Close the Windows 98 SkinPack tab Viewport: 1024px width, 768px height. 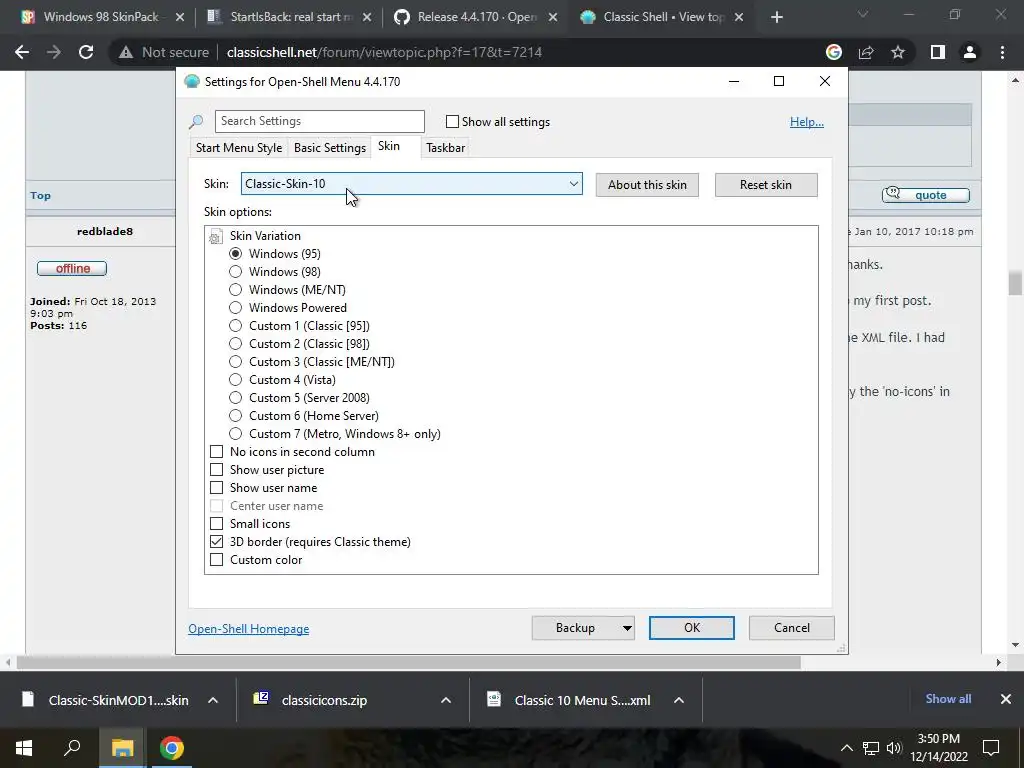(180, 17)
